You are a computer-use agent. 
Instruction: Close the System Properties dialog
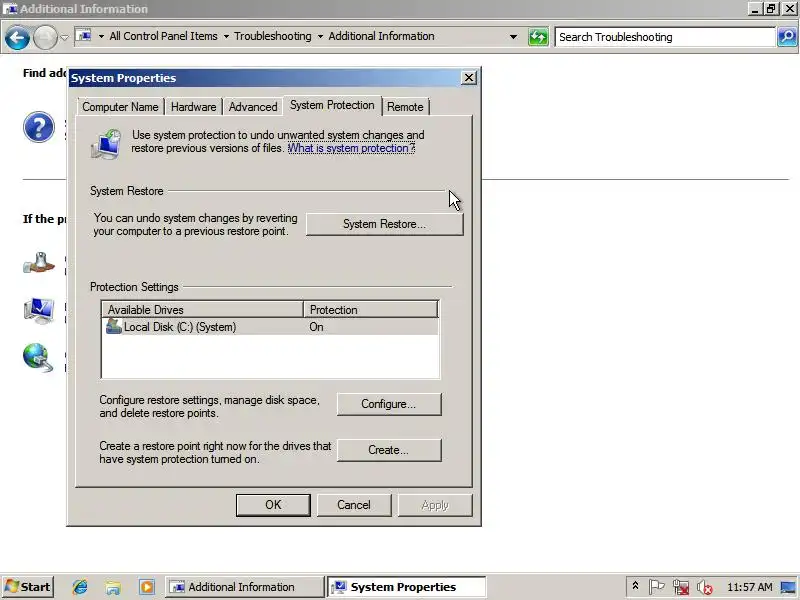coord(469,78)
